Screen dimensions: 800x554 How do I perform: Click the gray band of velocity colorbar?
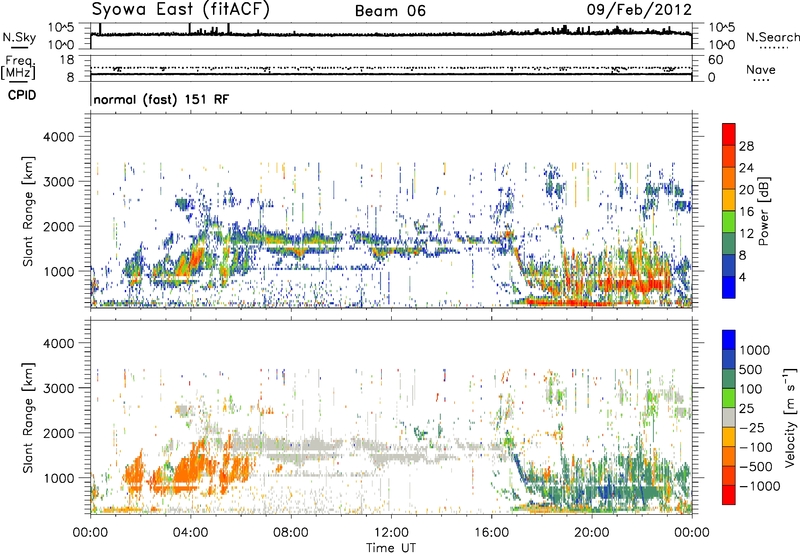(x=729, y=417)
